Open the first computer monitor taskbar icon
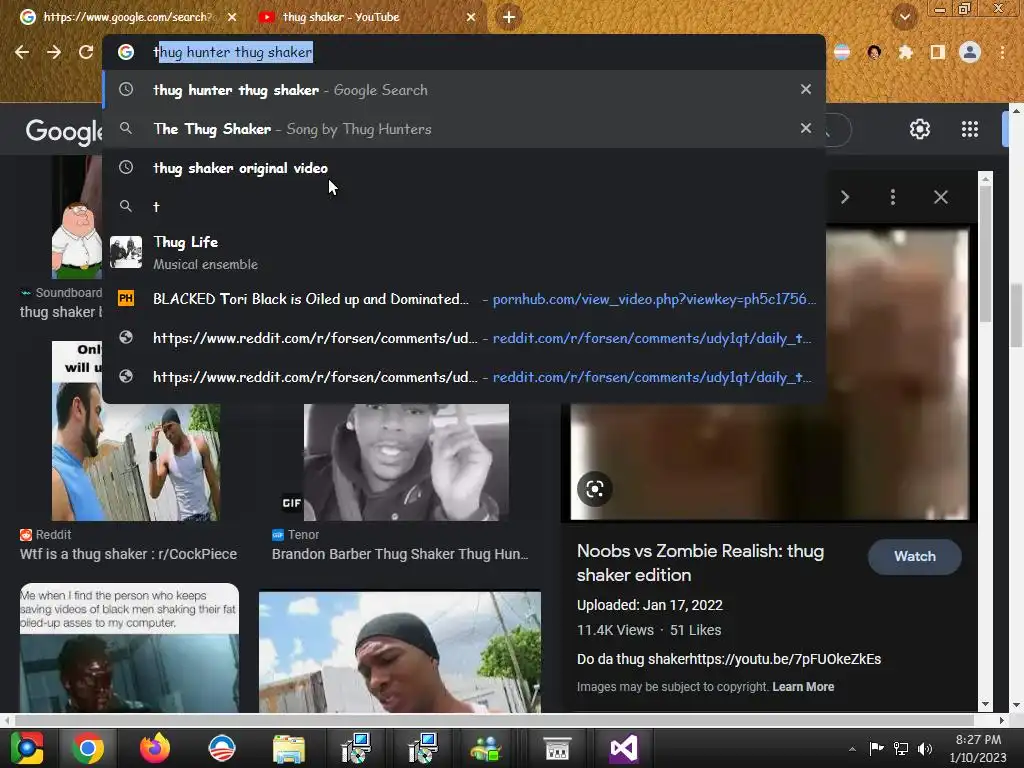 click(356, 748)
